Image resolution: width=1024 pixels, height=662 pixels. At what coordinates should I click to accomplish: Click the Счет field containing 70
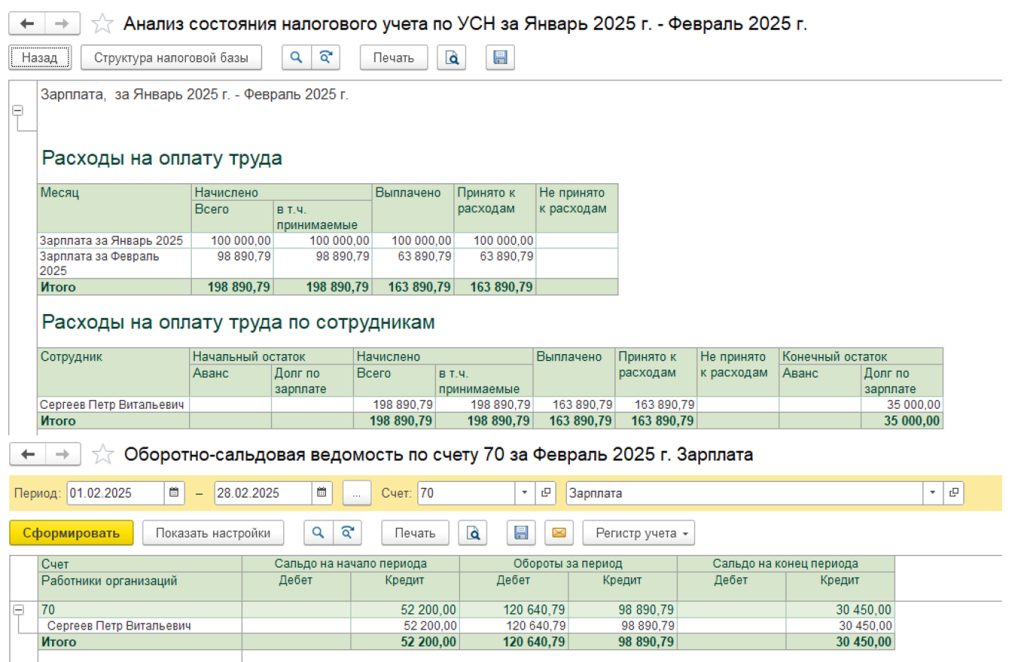(467, 493)
